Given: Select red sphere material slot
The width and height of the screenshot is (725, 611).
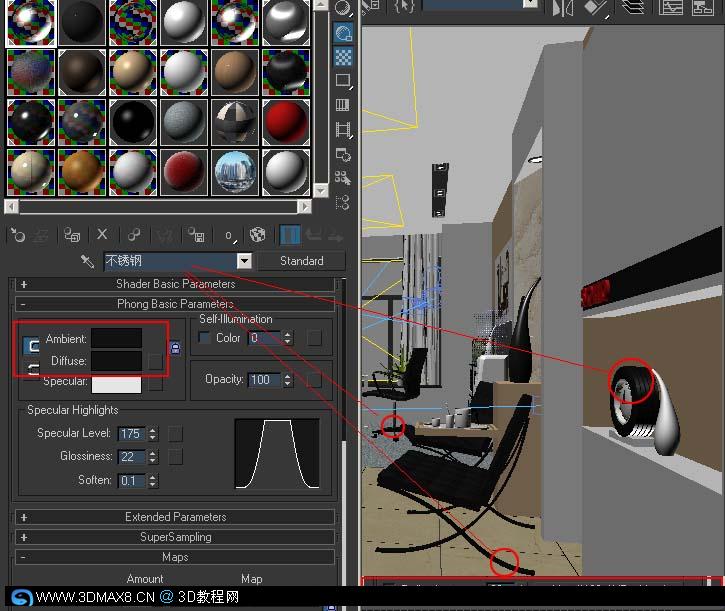Looking at the screenshot, I should pos(286,122).
